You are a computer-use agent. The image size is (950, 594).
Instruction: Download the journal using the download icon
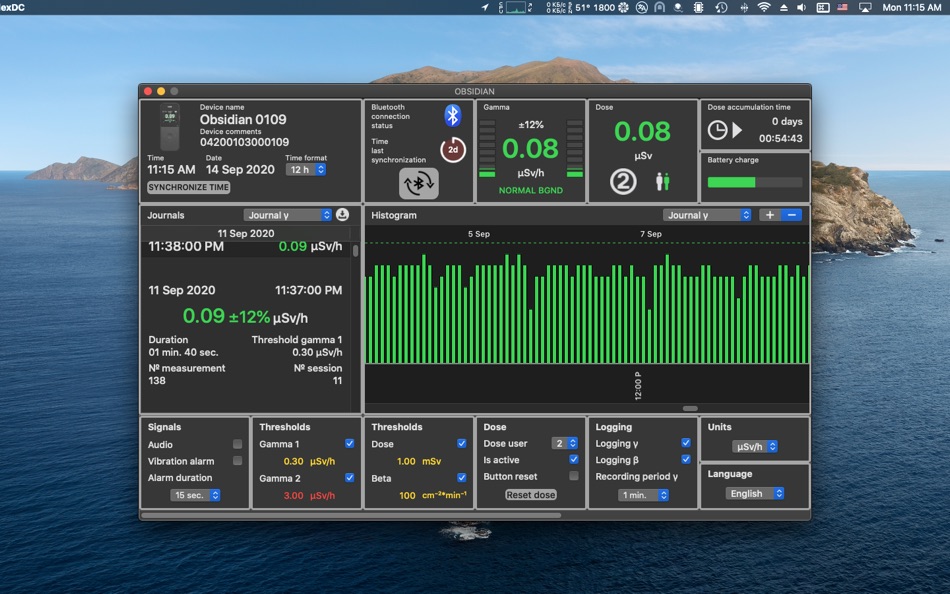(x=342, y=215)
